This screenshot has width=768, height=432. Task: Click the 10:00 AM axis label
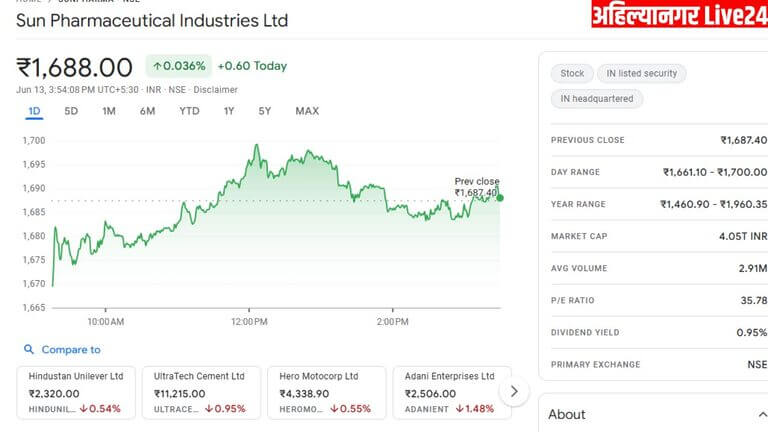[105, 322]
